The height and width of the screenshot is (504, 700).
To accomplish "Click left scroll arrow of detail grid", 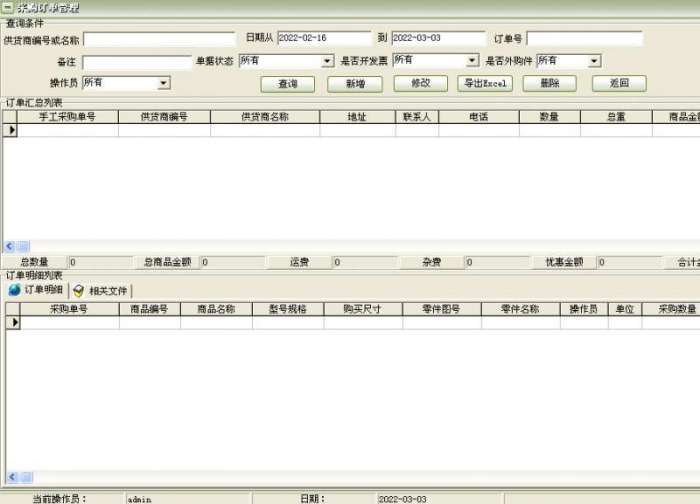I will 12,477.
